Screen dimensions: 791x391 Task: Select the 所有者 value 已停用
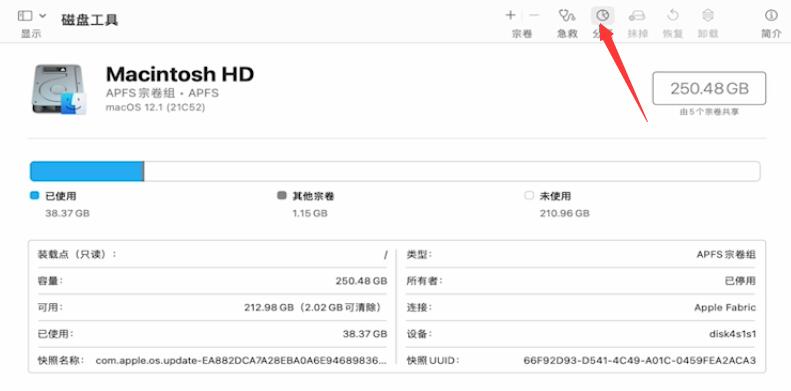(x=740, y=281)
